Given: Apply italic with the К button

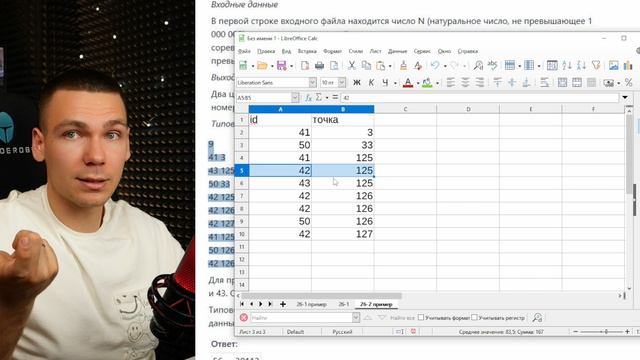Looking at the screenshot, I should point(371,83).
